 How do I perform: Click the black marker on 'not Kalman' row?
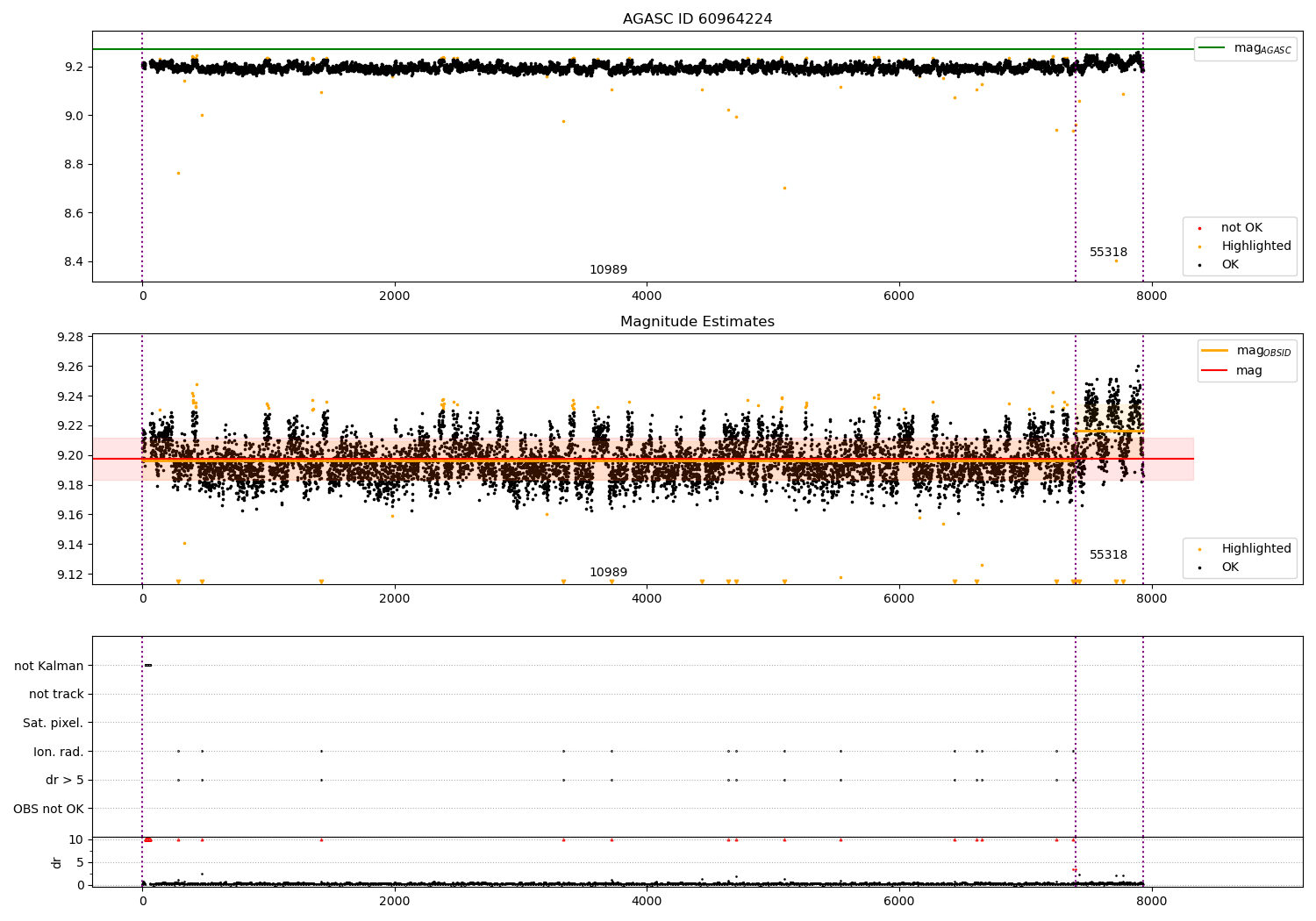click(148, 665)
